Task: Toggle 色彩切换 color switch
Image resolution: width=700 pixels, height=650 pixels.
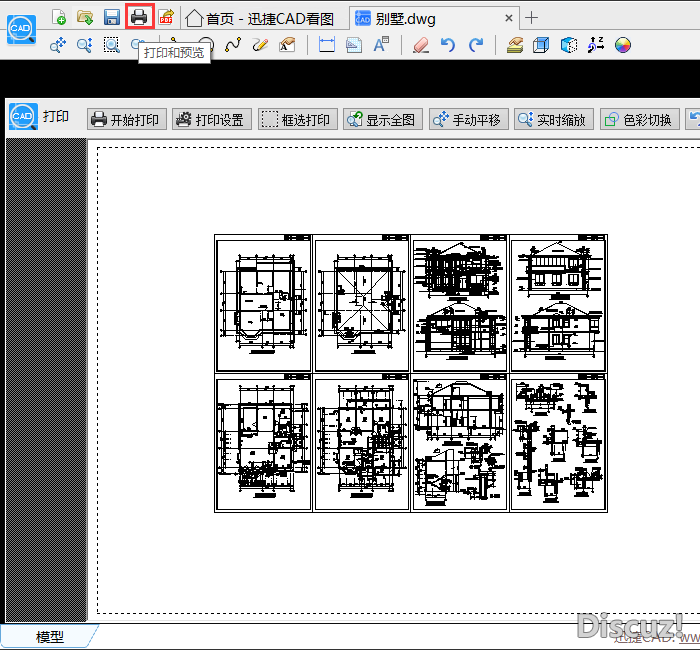Action: tap(638, 120)
